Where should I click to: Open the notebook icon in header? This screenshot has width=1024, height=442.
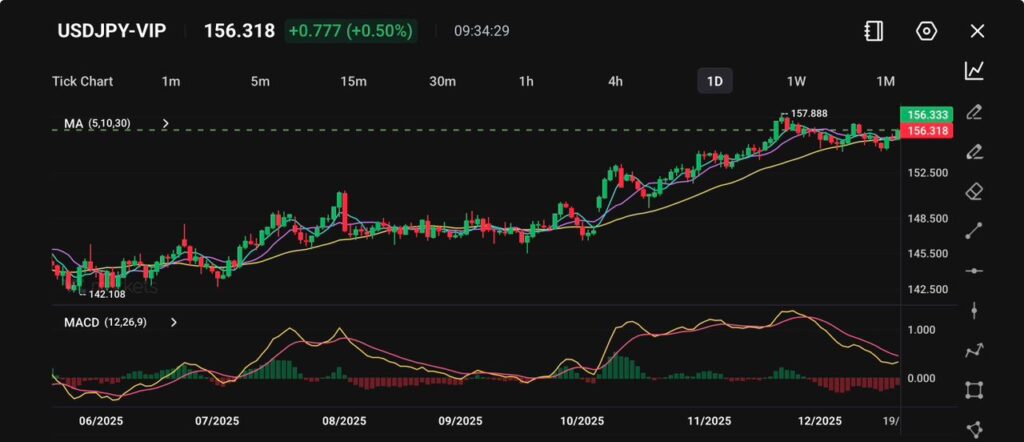tap(874, 31)
